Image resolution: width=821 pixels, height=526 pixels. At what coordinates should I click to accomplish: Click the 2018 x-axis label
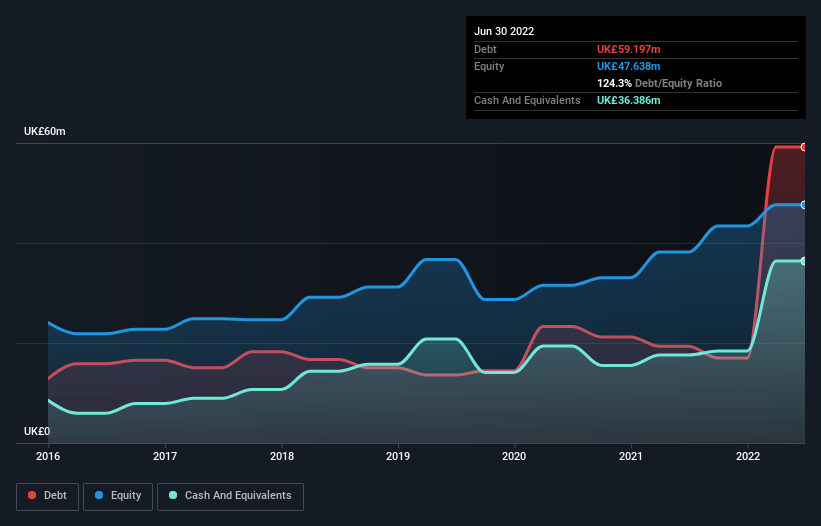click(x=282, y=456)
